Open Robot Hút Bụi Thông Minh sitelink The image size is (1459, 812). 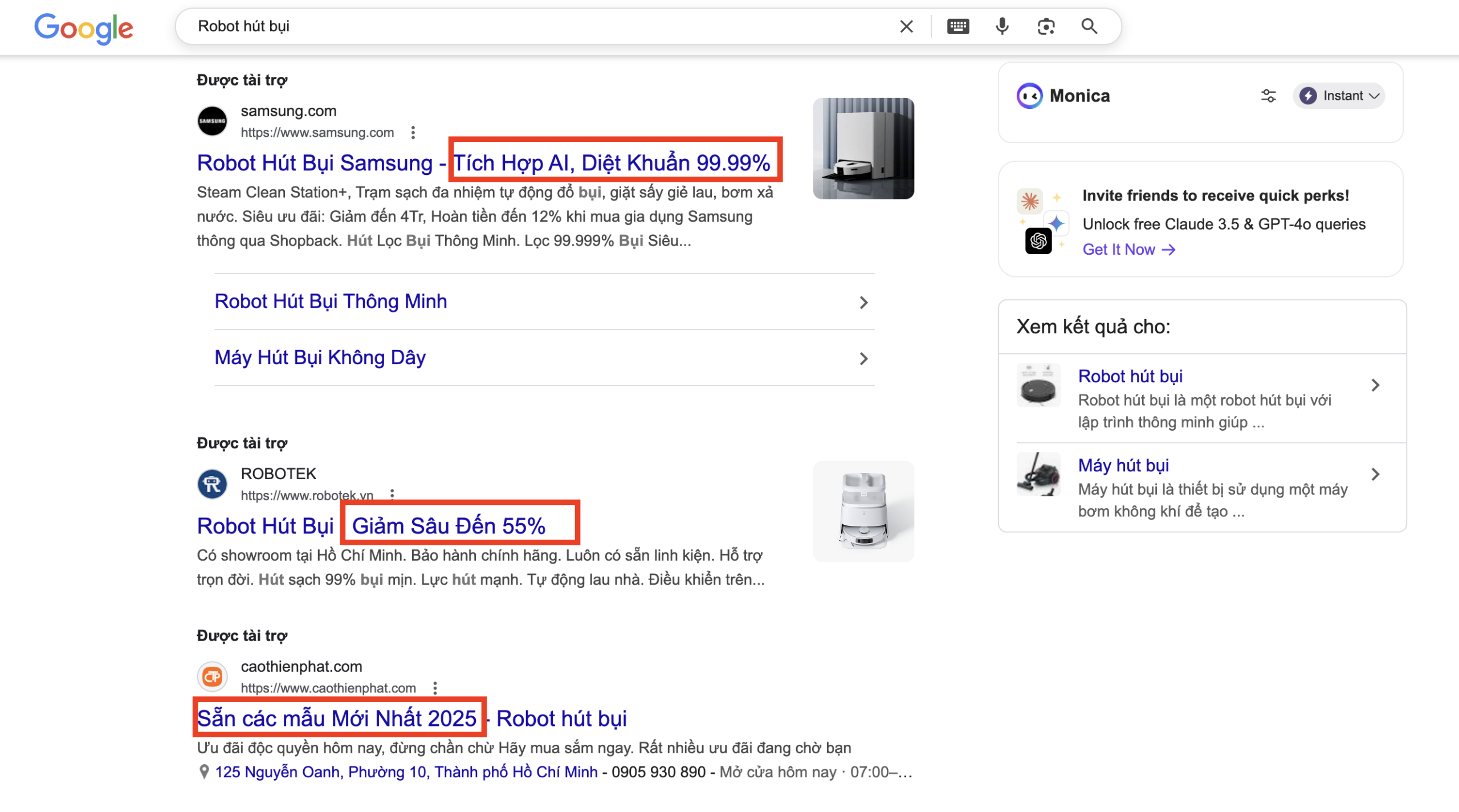click(331, 301)
